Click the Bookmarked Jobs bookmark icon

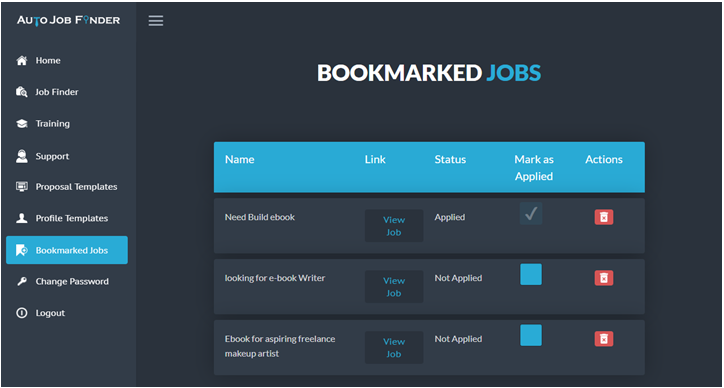coord(22,250)
